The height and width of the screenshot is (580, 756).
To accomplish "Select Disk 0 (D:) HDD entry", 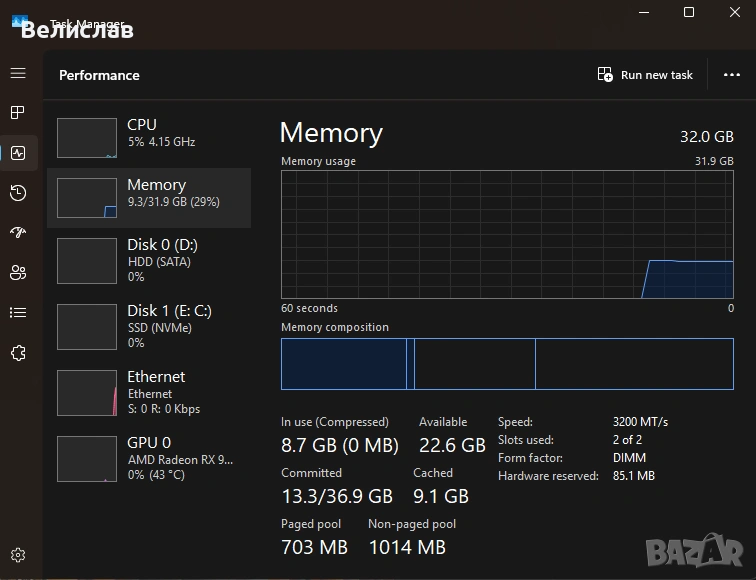I will [x=148, y=260].
